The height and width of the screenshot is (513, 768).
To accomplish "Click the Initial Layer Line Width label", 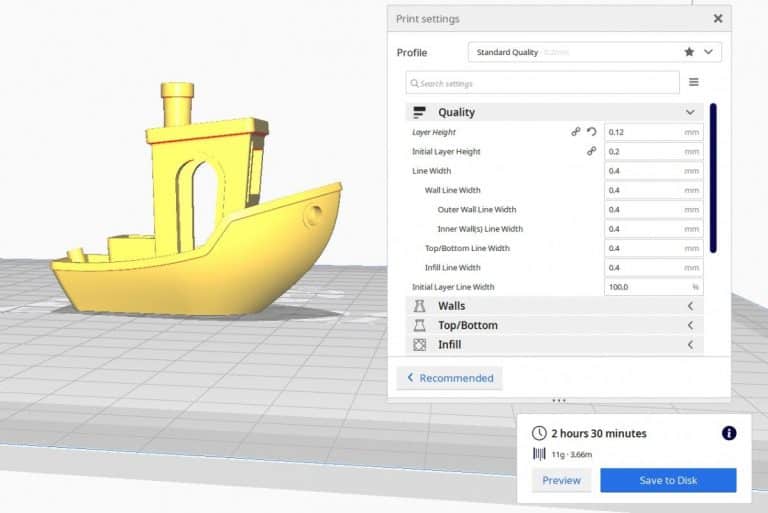I will click(453, 287).
